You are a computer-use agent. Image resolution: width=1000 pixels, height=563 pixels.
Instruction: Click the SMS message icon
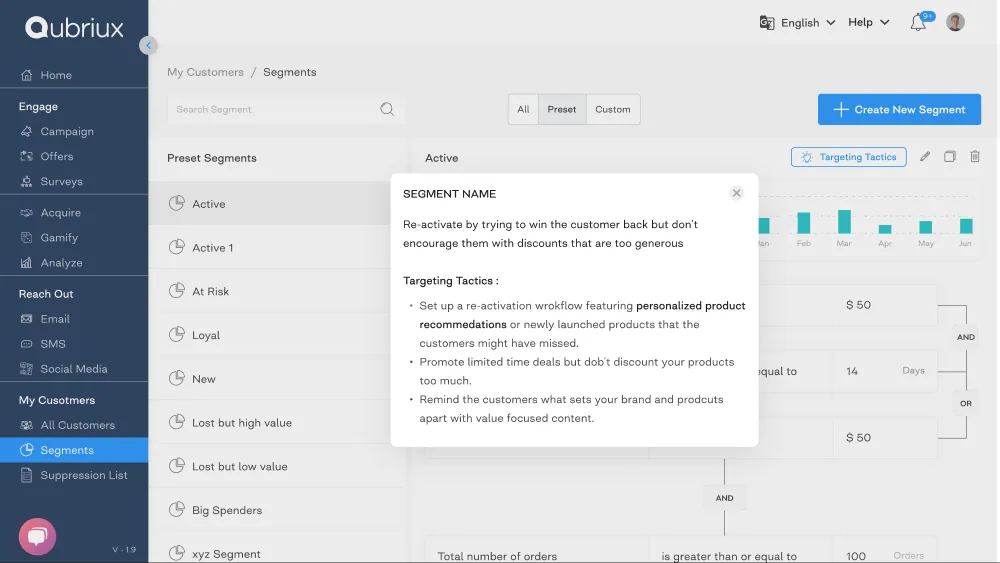pos(26,344)
